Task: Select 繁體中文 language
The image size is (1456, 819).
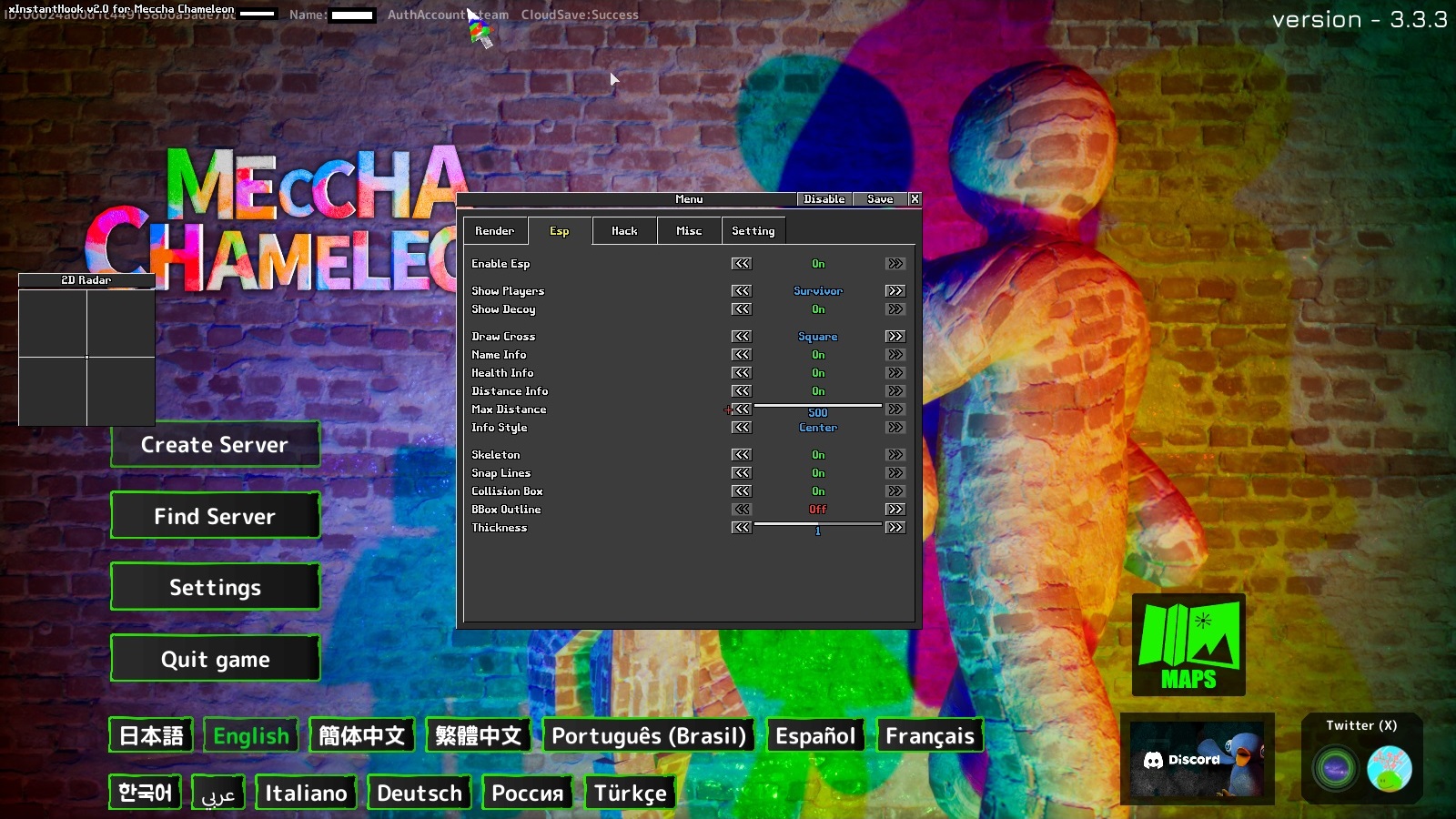Action: point(478,735)
